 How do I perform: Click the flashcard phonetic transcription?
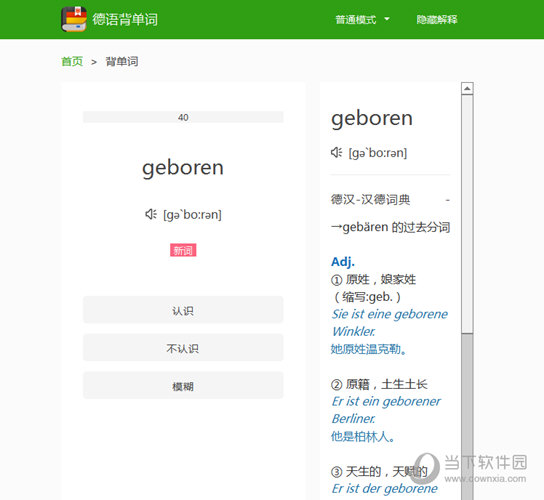point(192,215)
